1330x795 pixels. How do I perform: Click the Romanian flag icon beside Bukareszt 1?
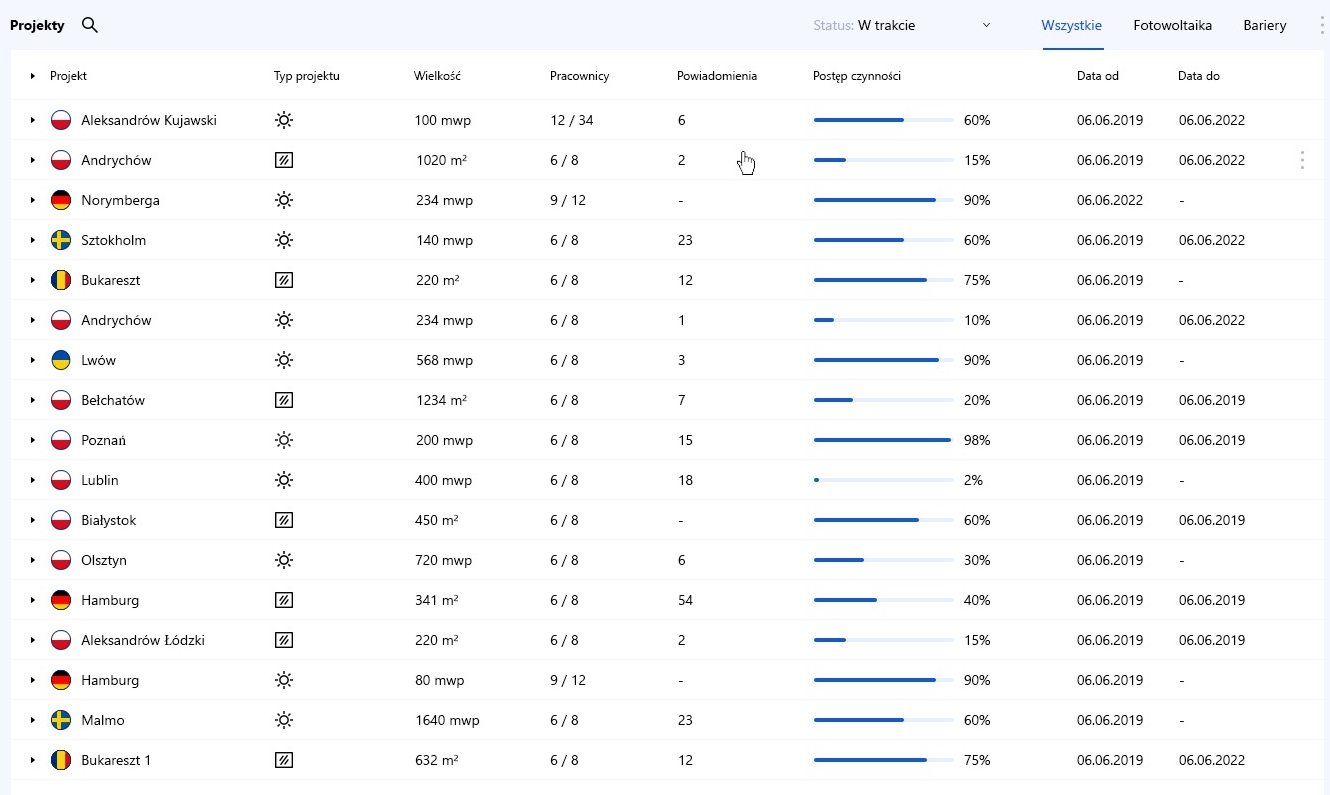point(61,760)
